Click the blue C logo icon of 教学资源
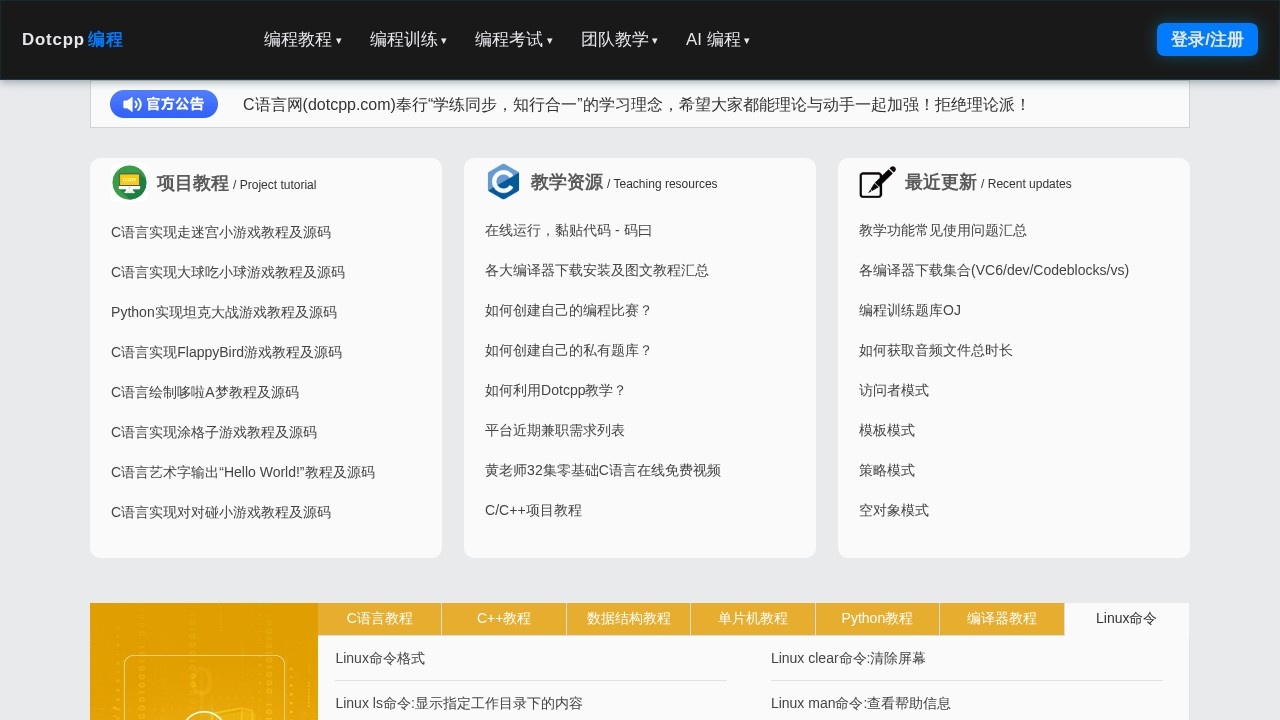This screenshot has height=720, width=1280. (x=503, y=182)
